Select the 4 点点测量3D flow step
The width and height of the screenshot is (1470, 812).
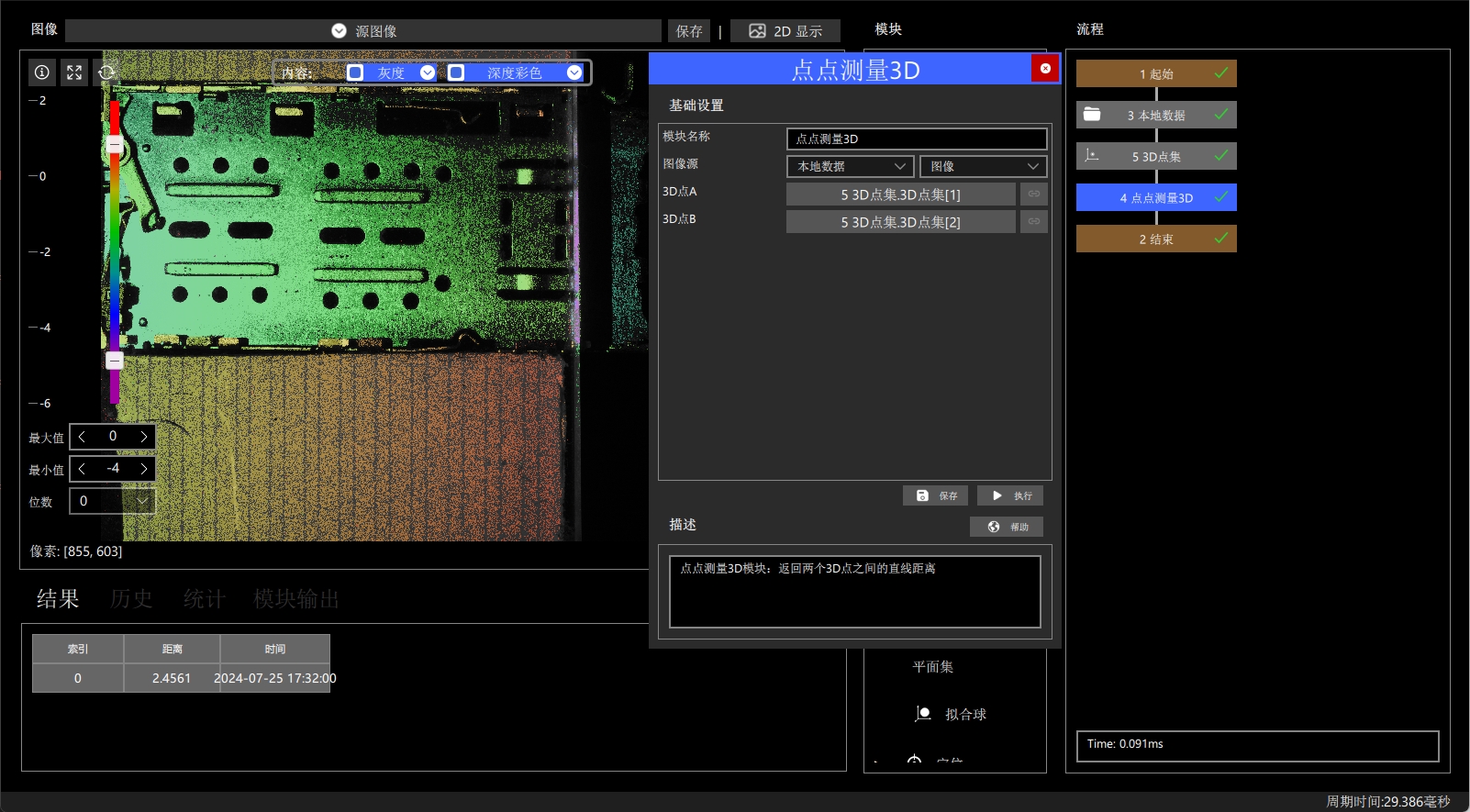pyautogui.click(x=1156, y=197)
